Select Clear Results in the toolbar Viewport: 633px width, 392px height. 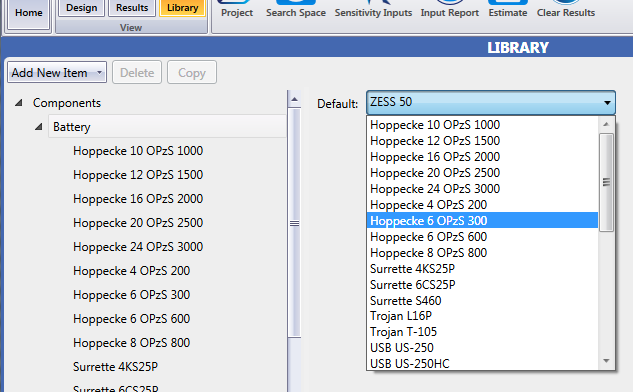[x=566, y=9]
